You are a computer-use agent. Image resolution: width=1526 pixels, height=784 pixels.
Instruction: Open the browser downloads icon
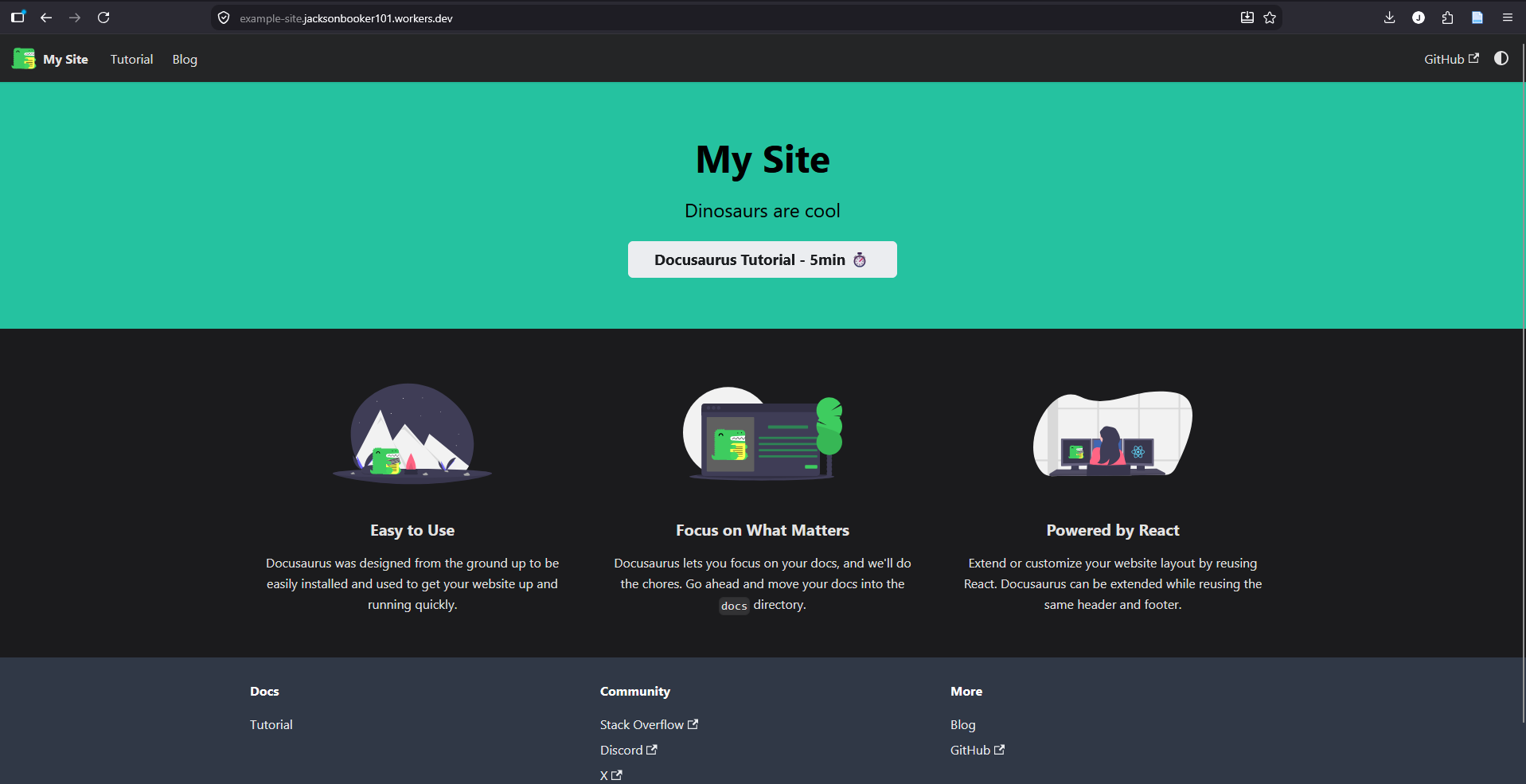(x=1390, y=18)
